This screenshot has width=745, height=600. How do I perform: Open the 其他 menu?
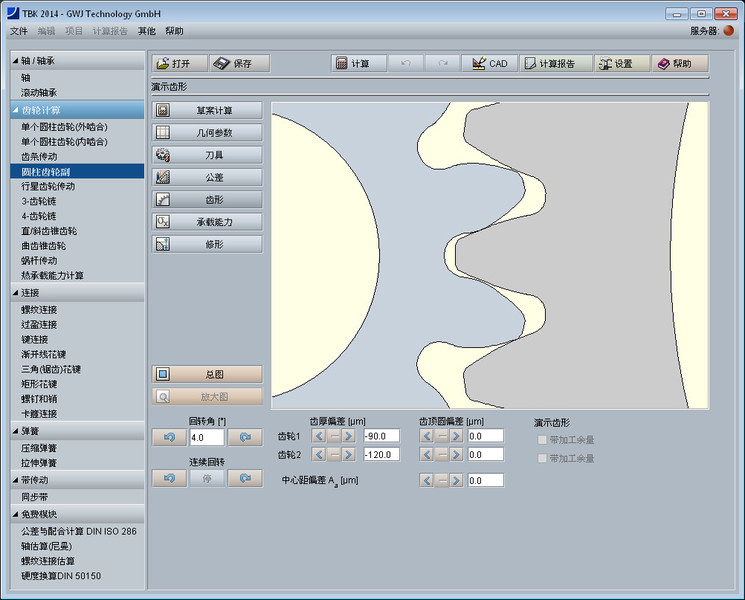coord(147,31)
